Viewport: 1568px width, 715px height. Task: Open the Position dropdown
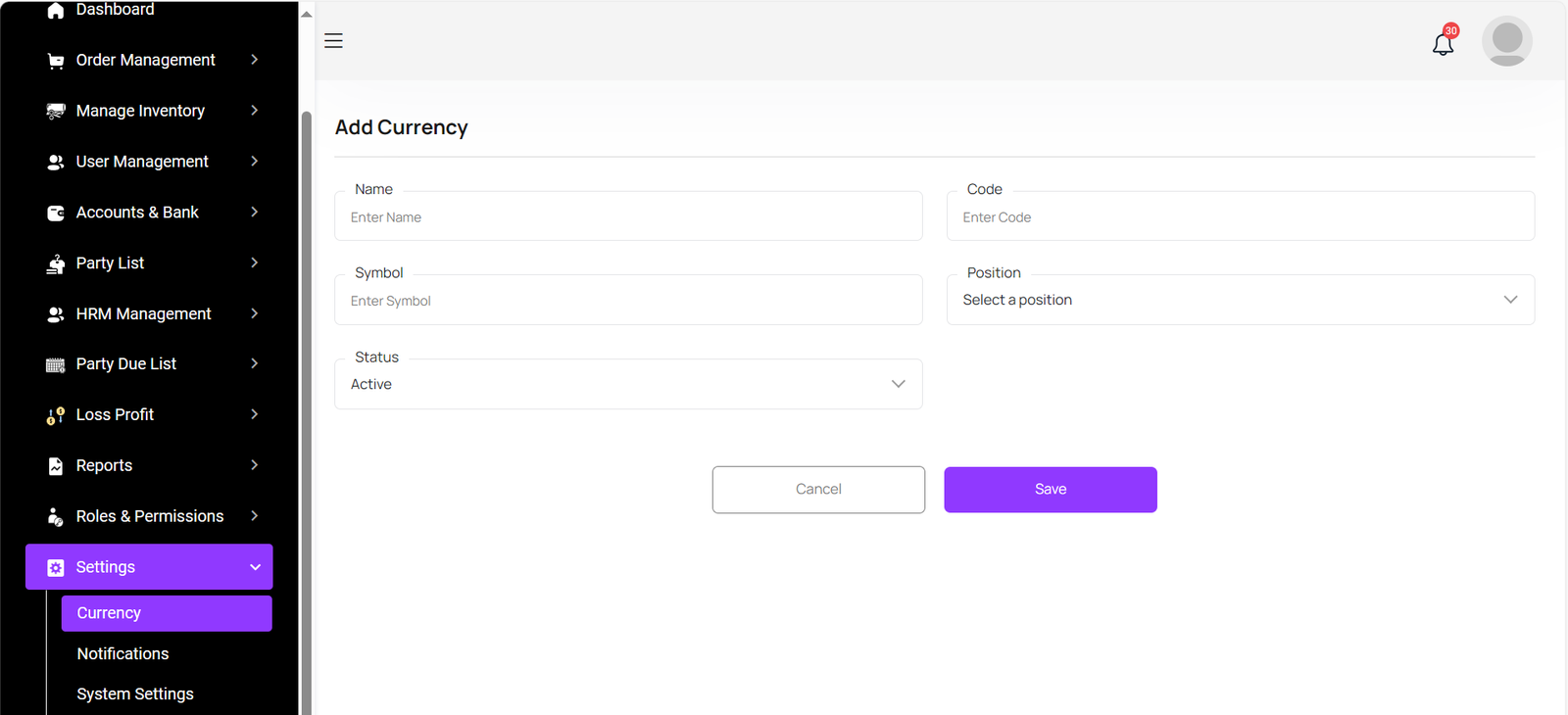1240,300
